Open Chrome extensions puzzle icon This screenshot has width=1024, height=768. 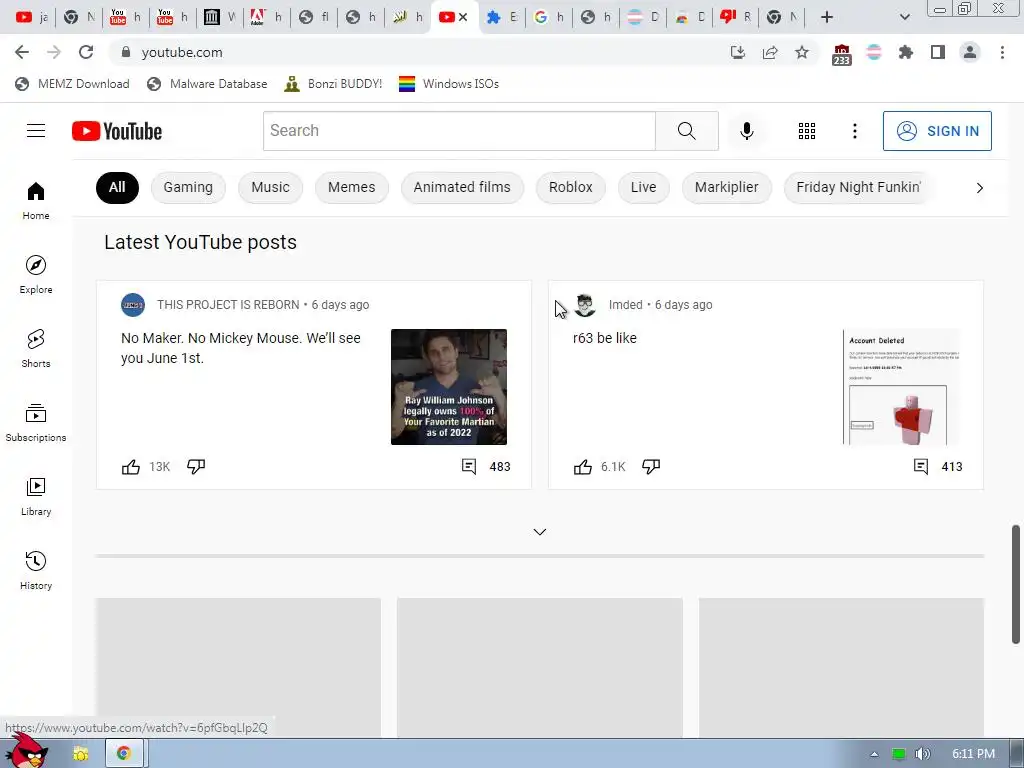906,52
